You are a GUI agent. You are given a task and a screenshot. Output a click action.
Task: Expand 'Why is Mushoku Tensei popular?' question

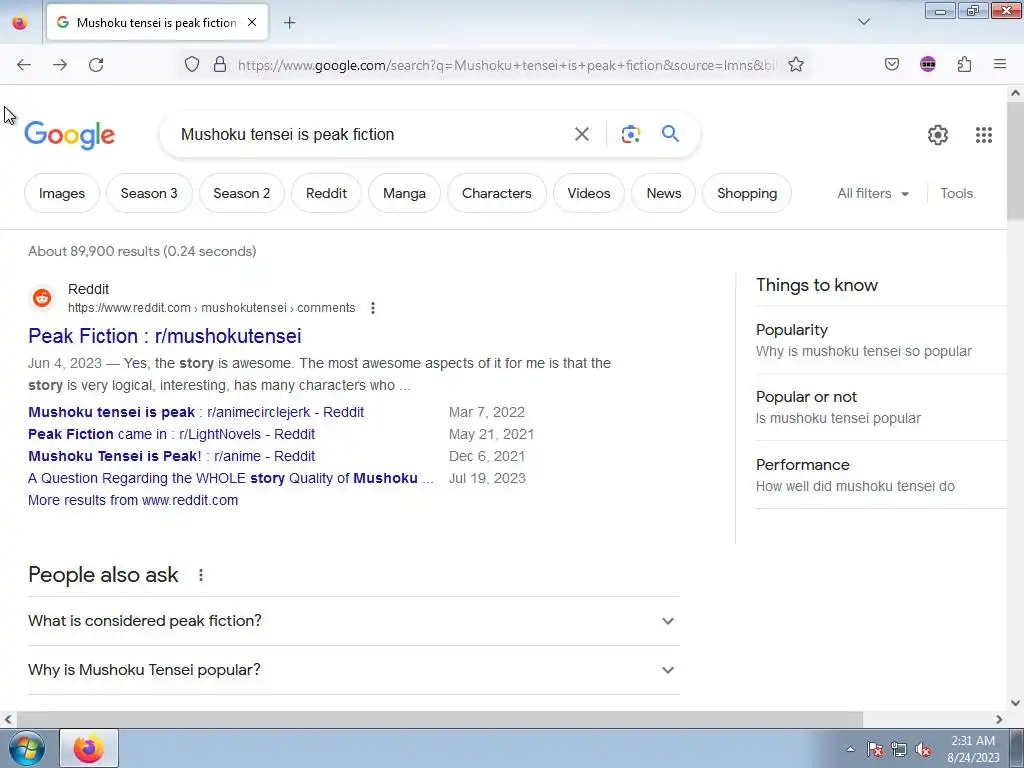coord(353,670)
